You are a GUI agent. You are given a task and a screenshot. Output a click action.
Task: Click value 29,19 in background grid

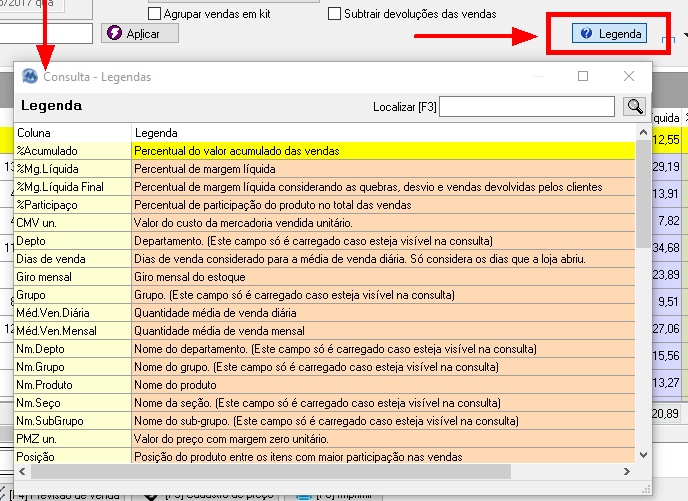tap(666, 167)
